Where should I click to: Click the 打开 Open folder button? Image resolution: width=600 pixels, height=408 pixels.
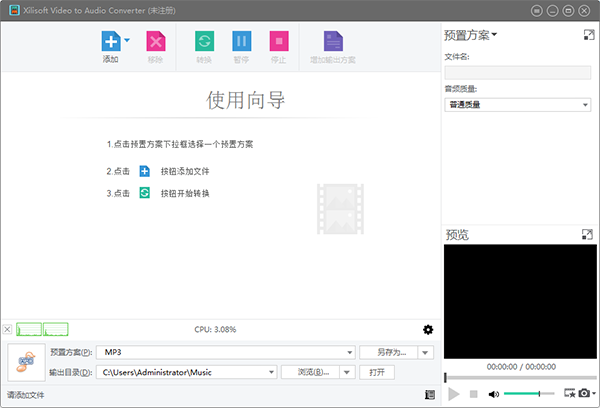tap(377, 372)
